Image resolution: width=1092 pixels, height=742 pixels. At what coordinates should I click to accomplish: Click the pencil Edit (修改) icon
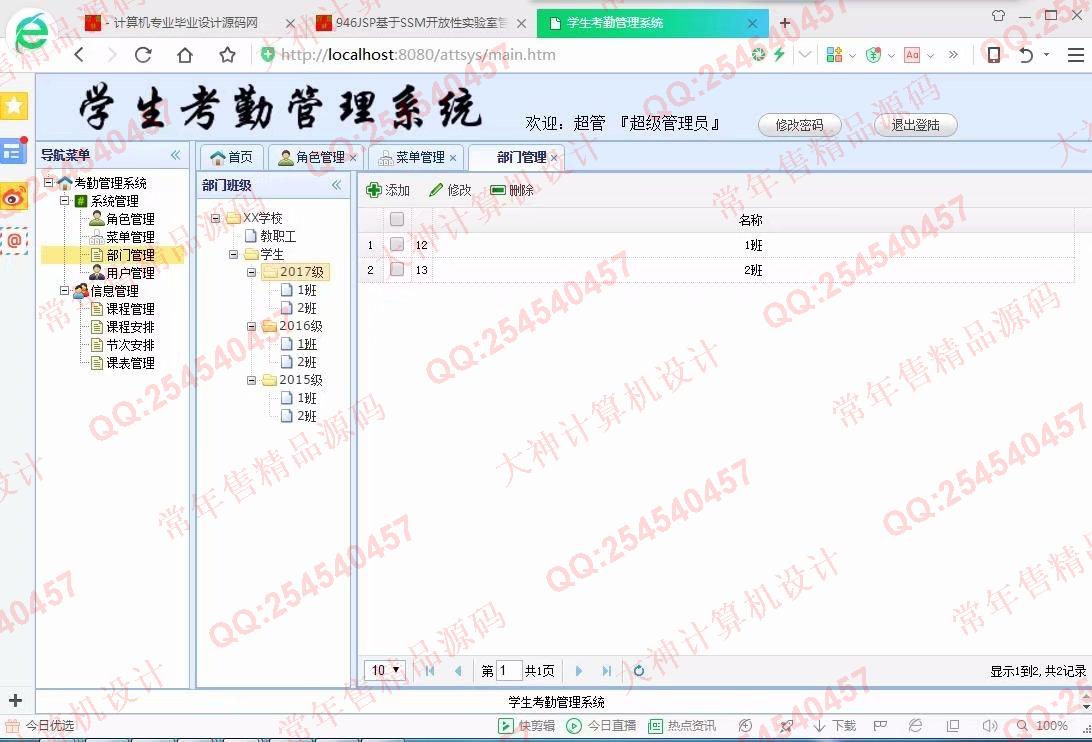(x=436, y=190)
